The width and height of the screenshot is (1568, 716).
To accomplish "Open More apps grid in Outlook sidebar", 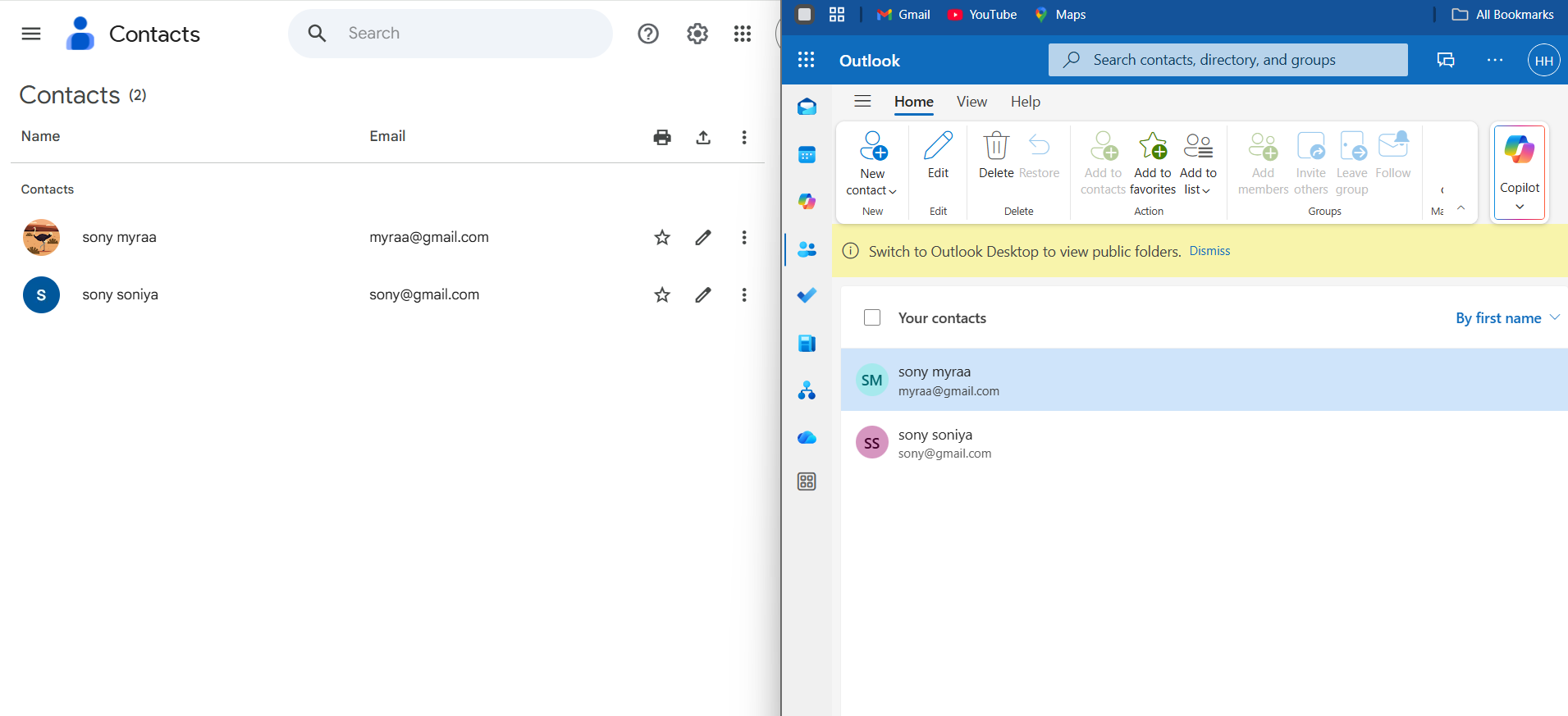I will 807,481.
